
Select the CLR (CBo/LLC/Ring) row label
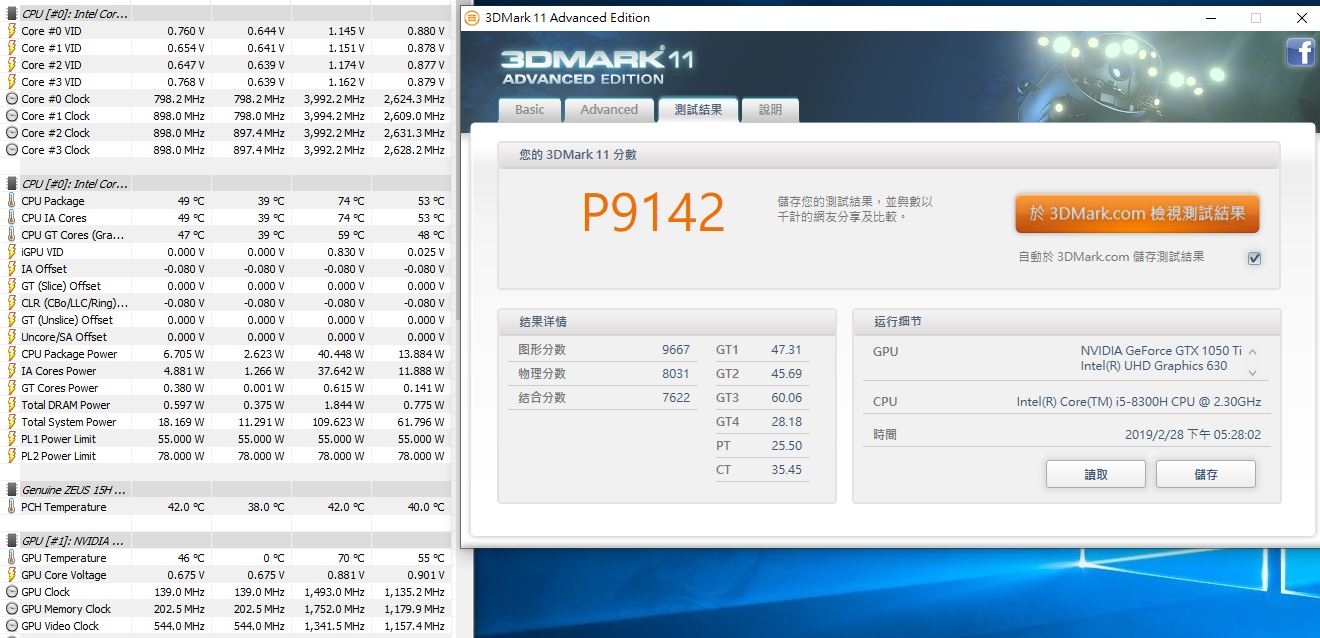(74, 303)
